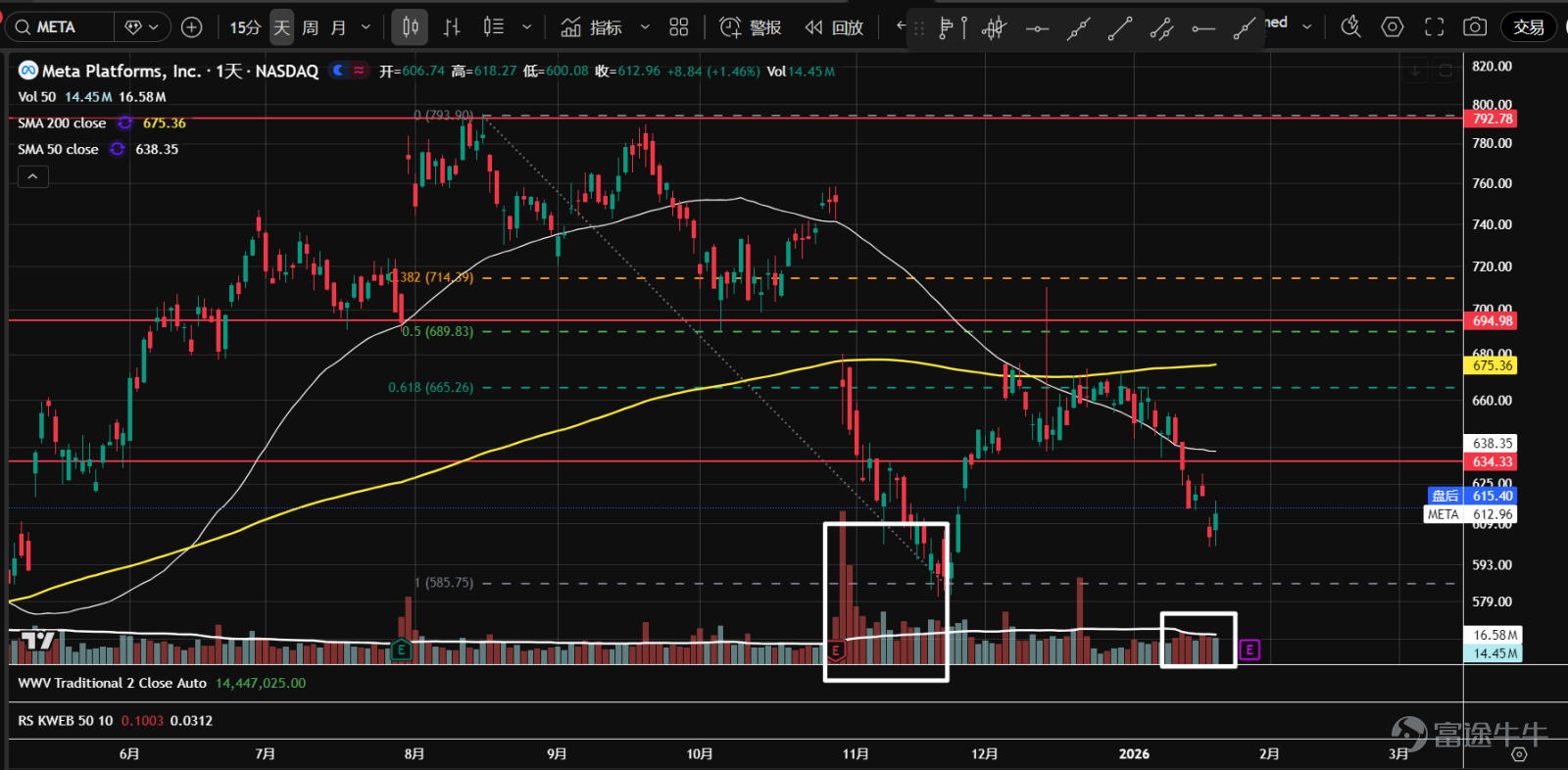Select the Vol 50 indicator legend
1568x770 pixels.
[x=37, y=97]
